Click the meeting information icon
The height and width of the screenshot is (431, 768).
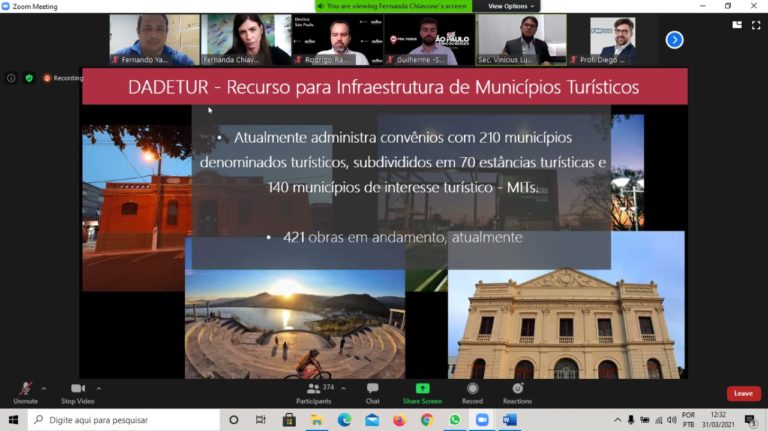11,78
